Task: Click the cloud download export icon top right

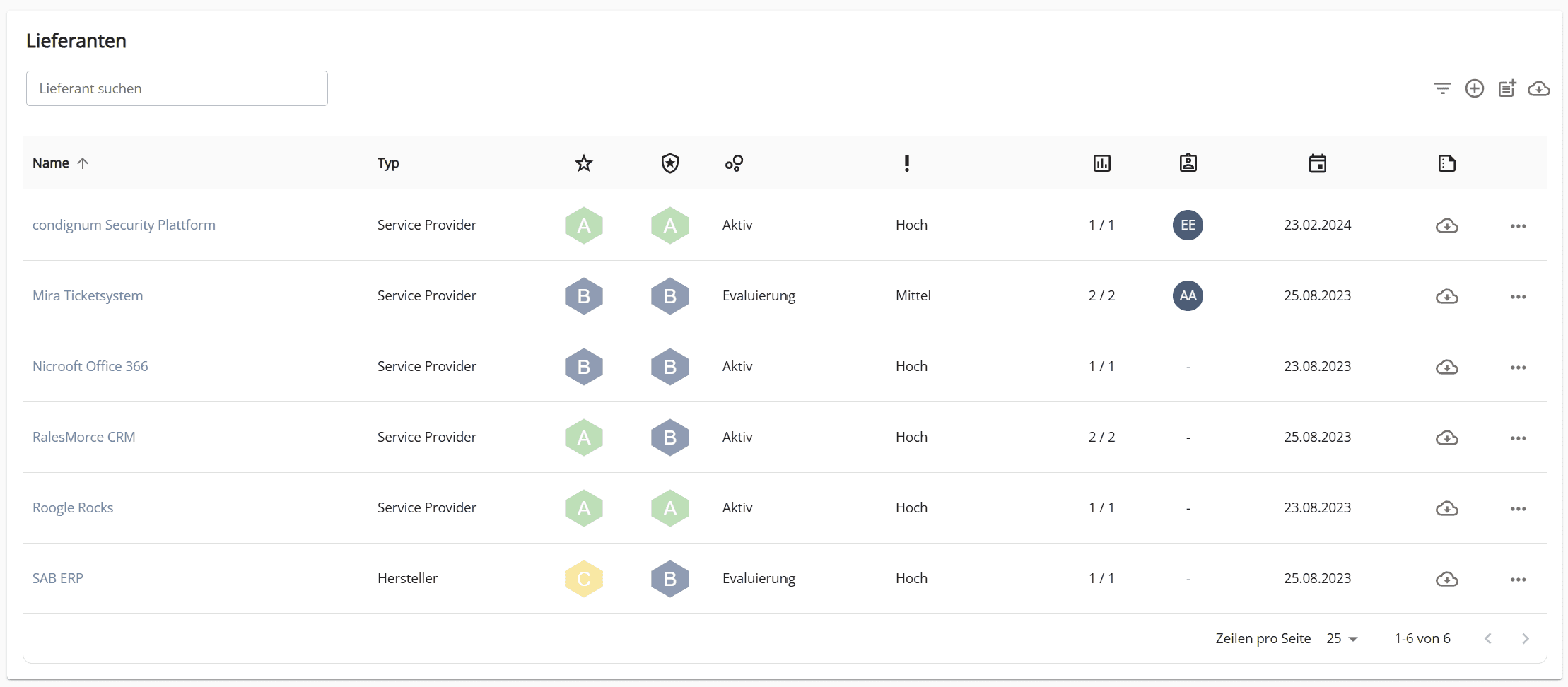Action: pos(1540,88)
